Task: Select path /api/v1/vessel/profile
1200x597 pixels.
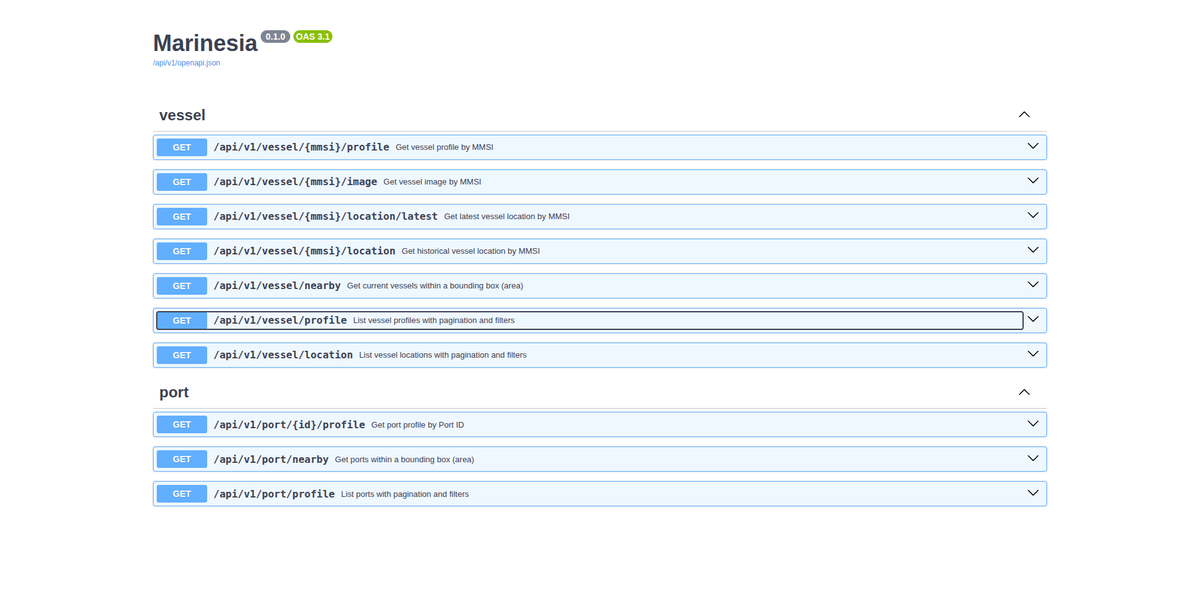Action: coord(280,320)
